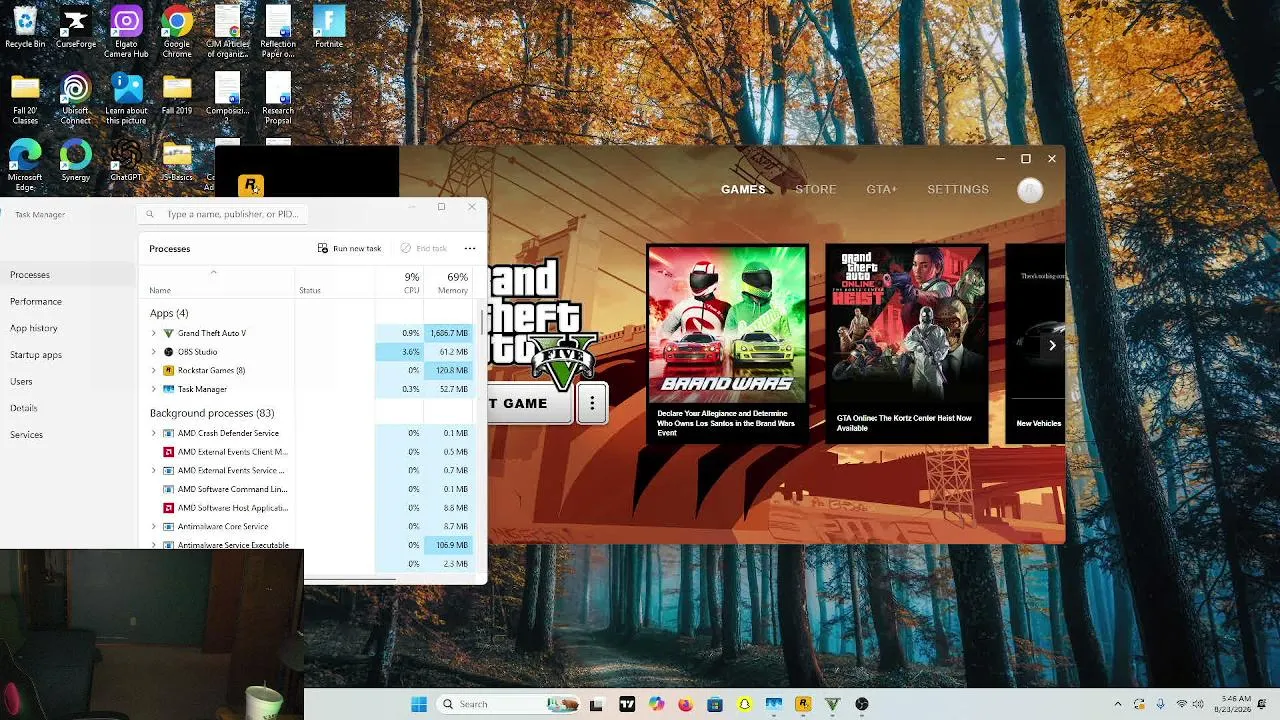Switch to the STORE tab in launcher

point(816,189)
